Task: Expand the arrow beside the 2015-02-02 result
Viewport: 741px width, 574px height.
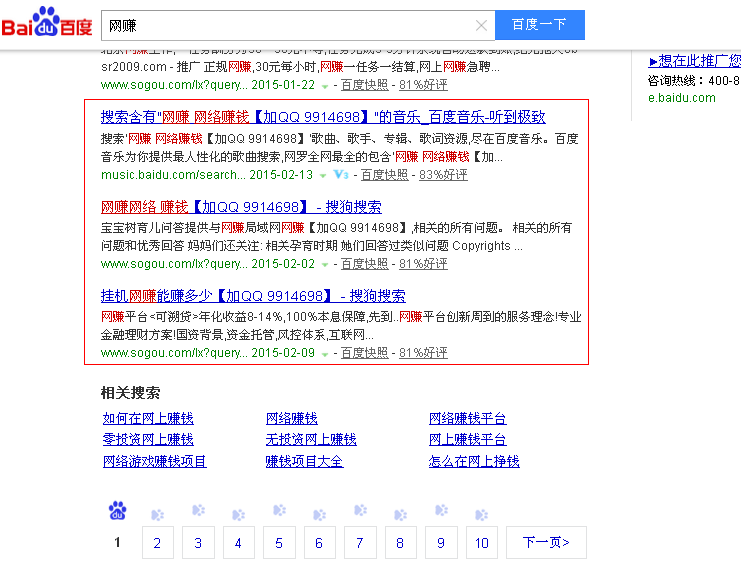Action: 325,265
